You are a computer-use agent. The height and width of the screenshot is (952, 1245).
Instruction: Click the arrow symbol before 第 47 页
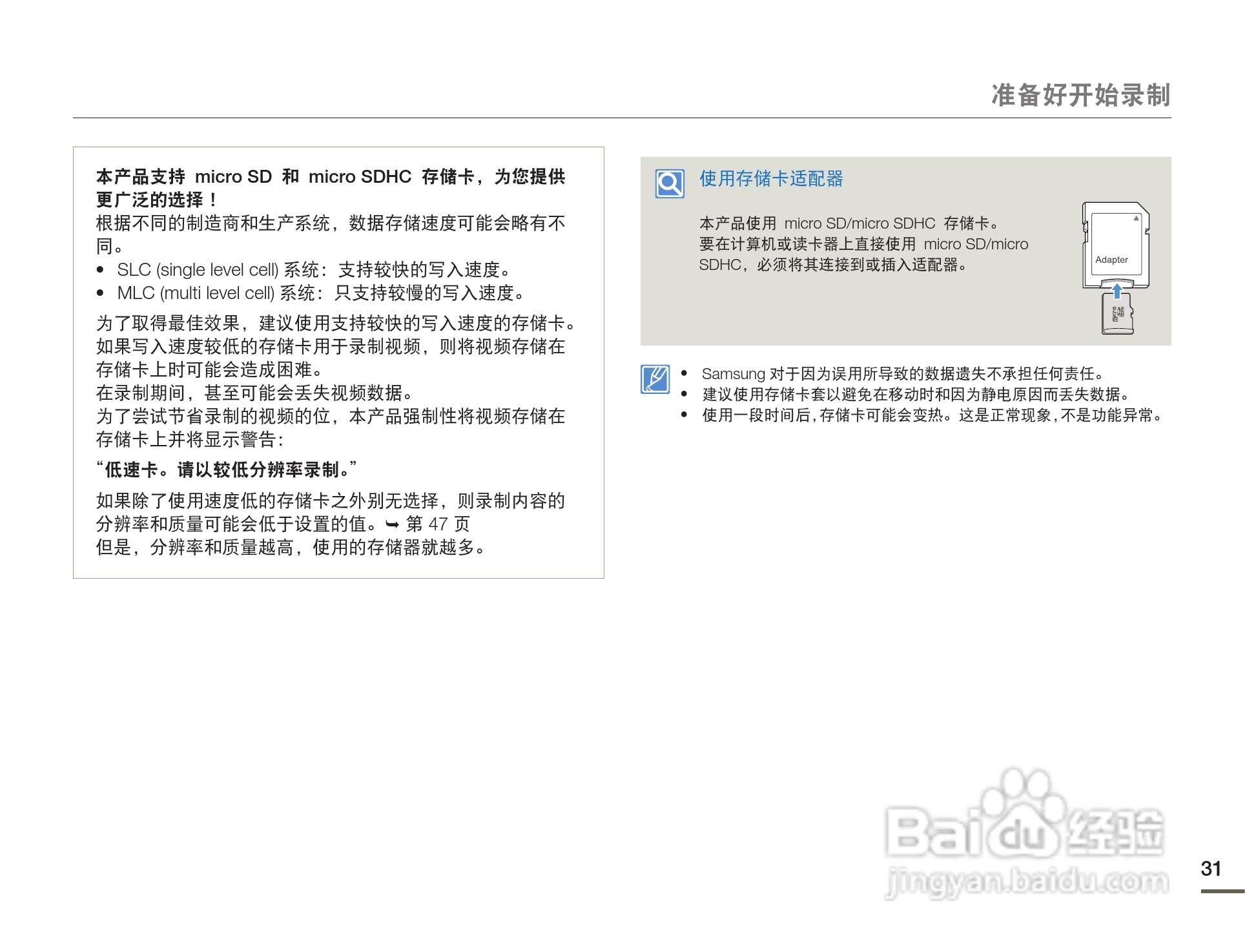pyautogui.click(x=392, y=524)
